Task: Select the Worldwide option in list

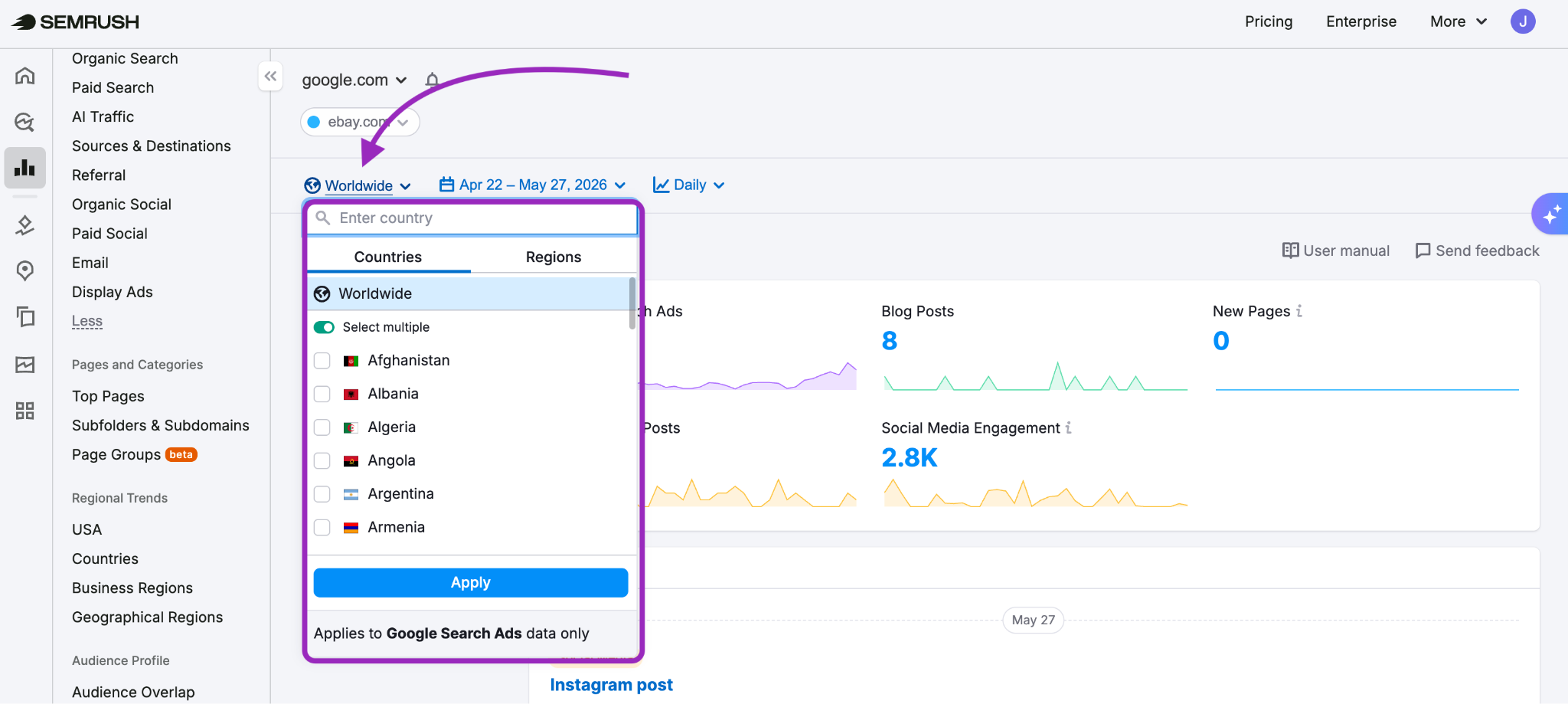Action: coord(468,294)
